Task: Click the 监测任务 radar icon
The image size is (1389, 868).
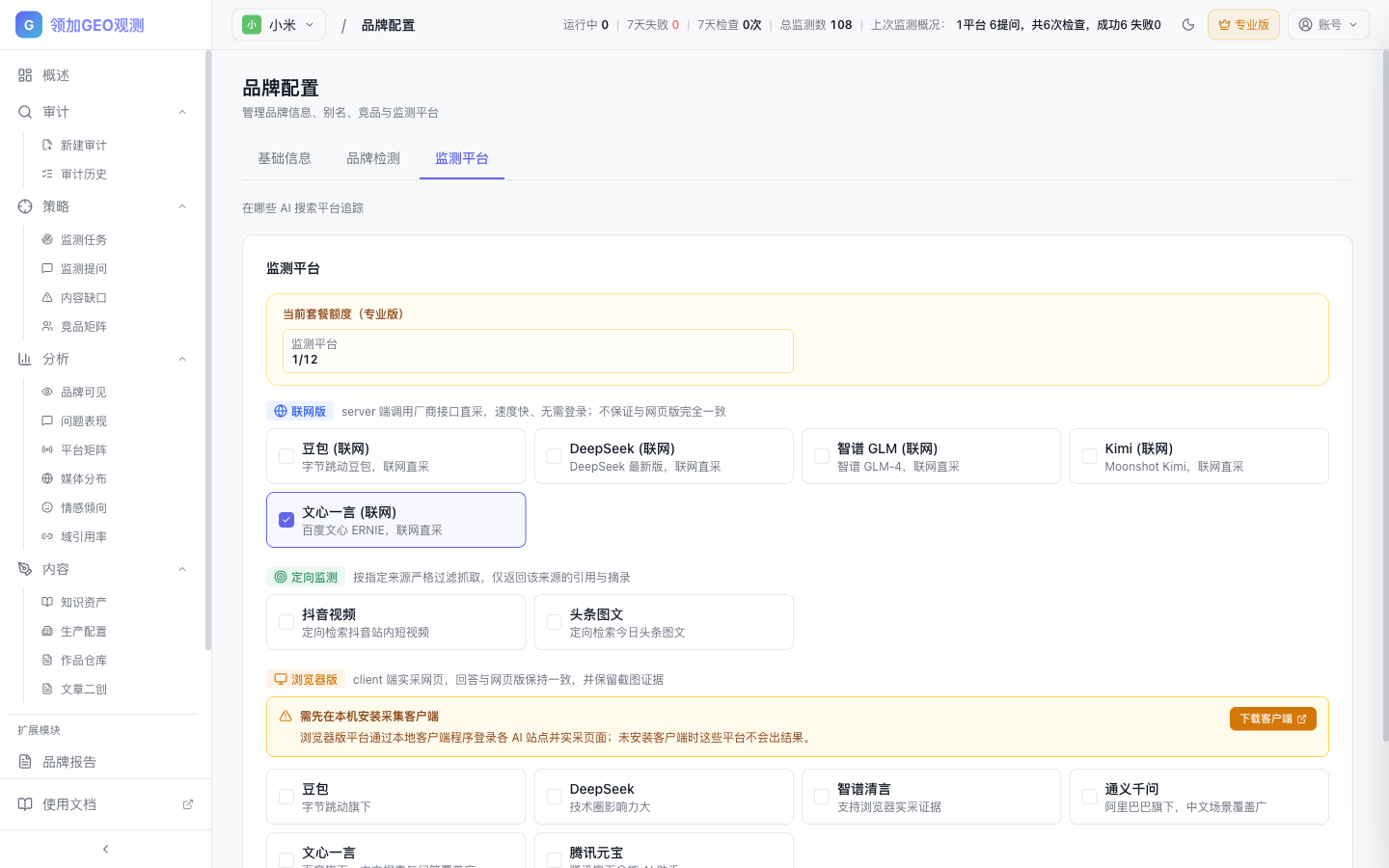Action: tap(47, 239)
